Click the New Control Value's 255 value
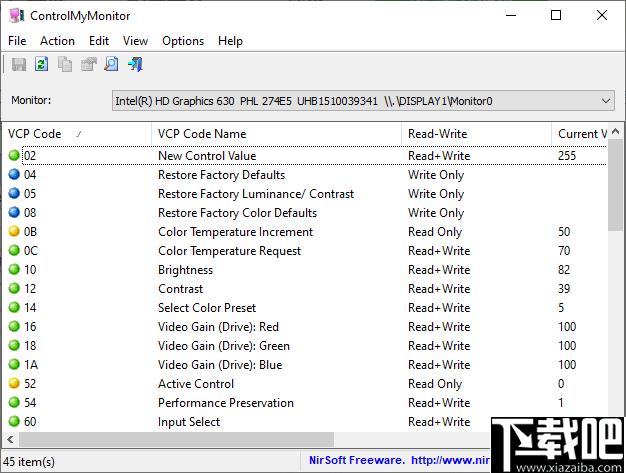 [567, 155]
